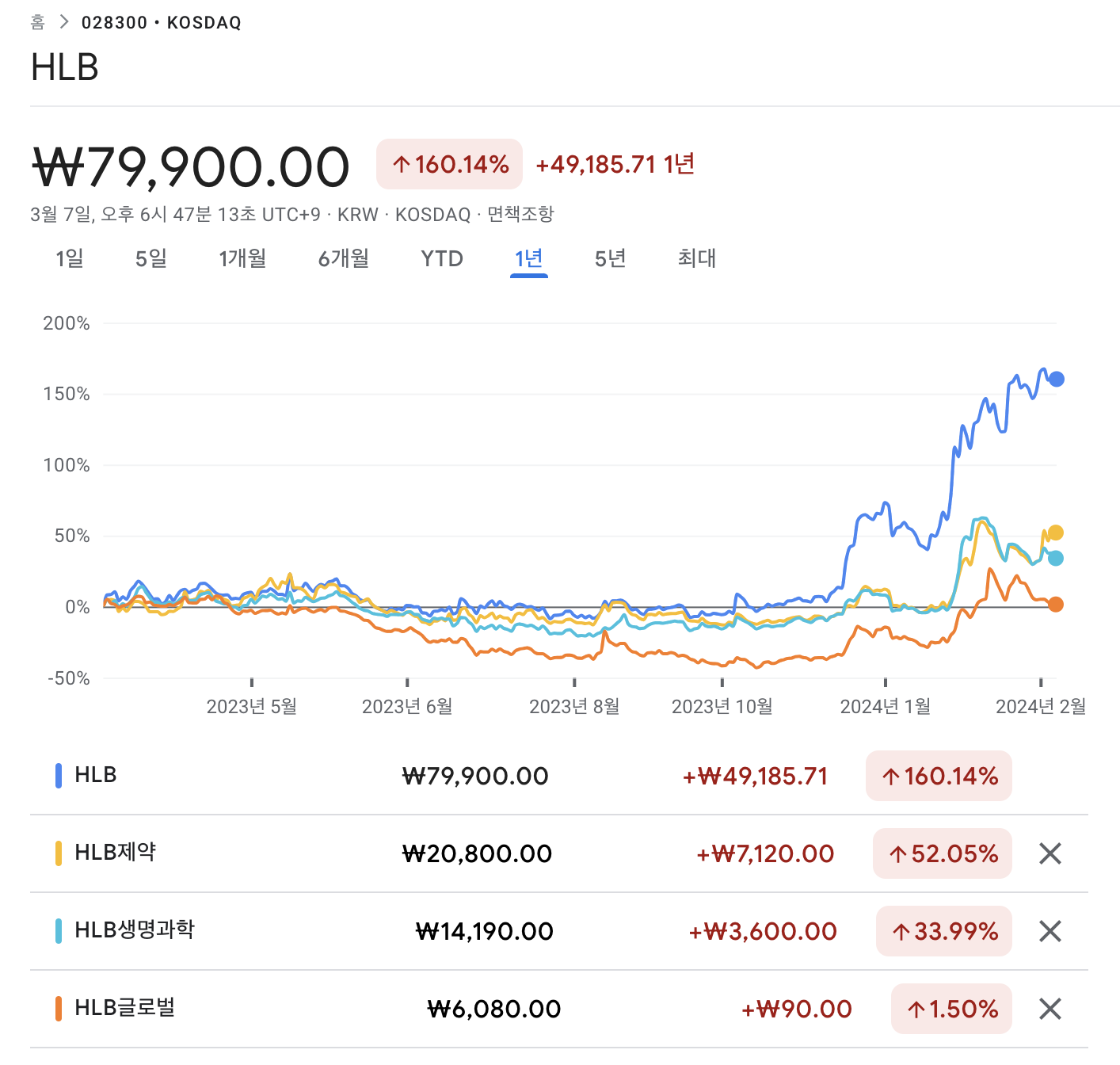The width and height of the screenshot is (1120, 1065).
Task: Click the 028300 · KOSDAQ ticker label
Action: pyautogui.click(x=162, y=22)
